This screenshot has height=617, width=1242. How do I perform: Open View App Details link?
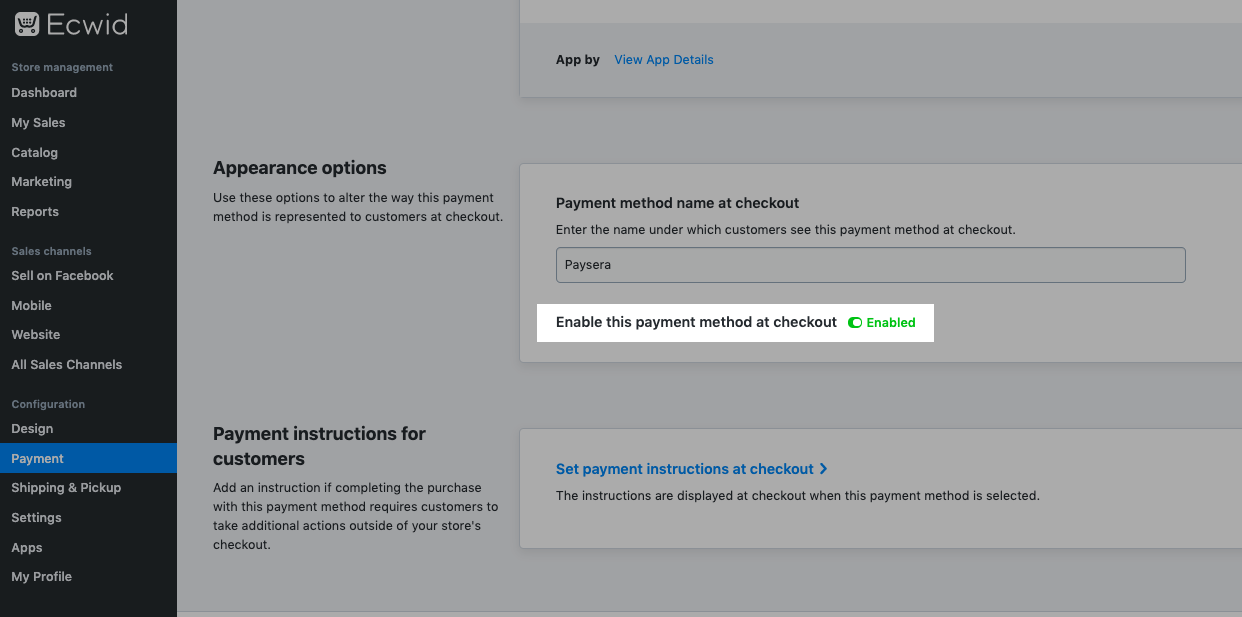tap(663, 59)
